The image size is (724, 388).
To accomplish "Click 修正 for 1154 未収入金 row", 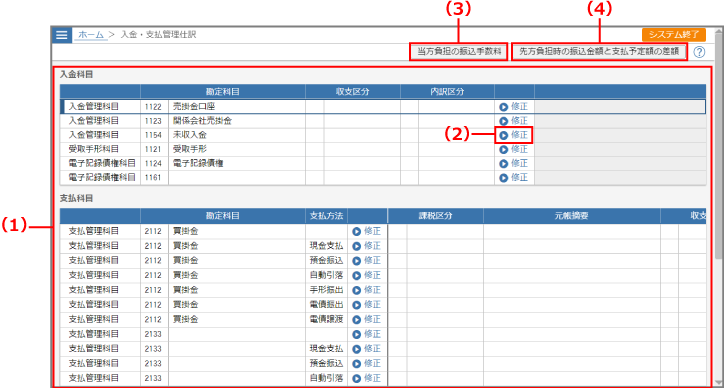I will click(x=513, y=135).
